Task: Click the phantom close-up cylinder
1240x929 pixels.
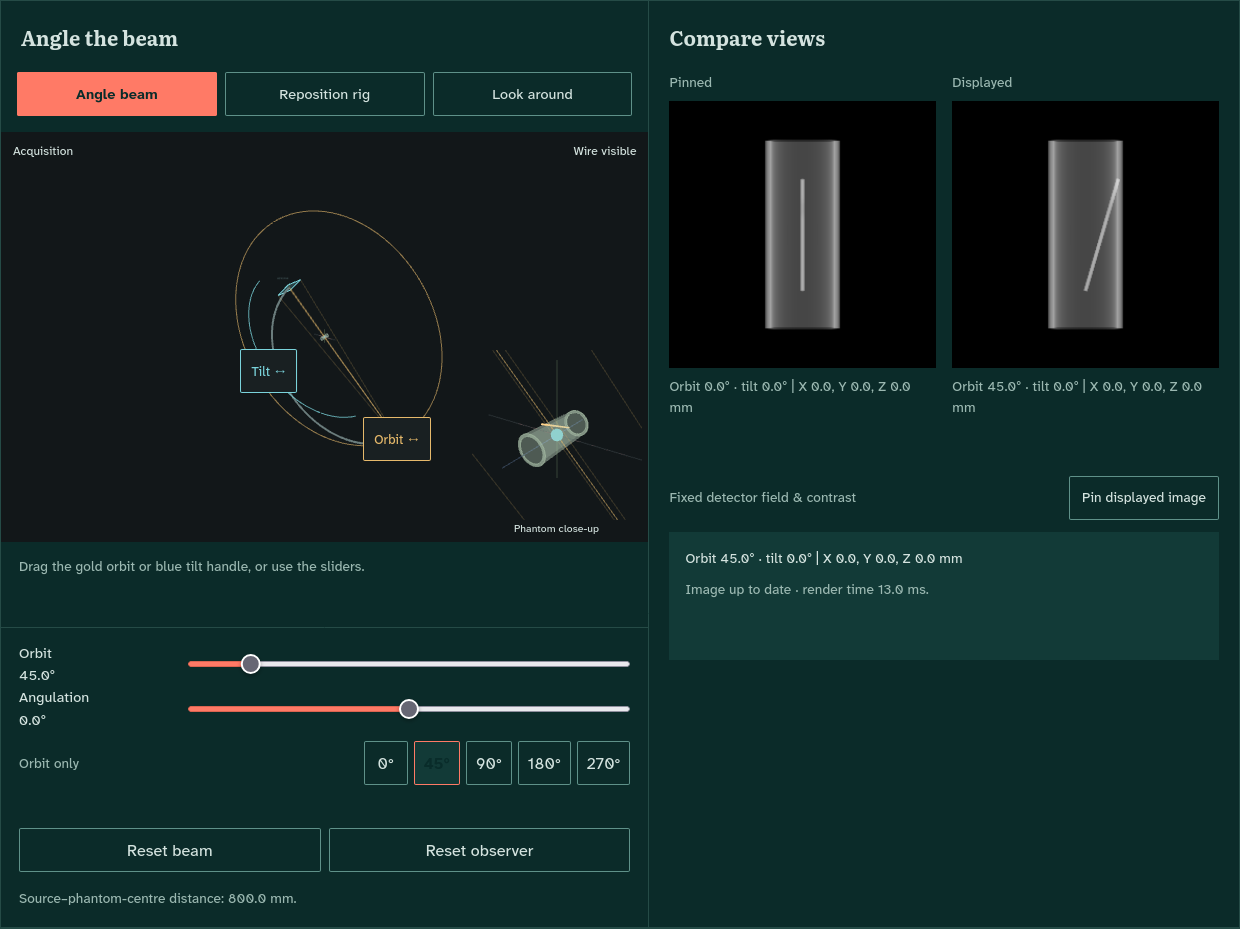Action: [x=554, y=440]
